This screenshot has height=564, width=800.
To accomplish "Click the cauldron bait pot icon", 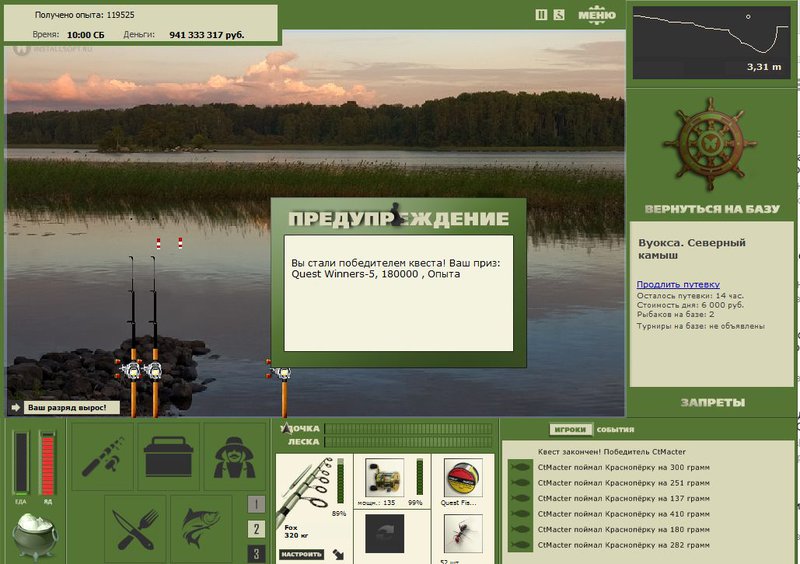I will (35, 536).
